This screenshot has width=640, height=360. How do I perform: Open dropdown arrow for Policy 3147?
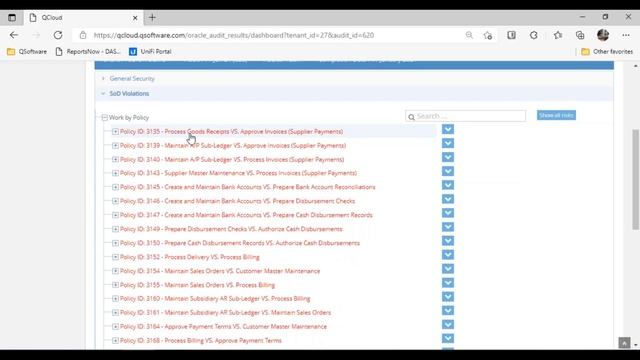448,213
